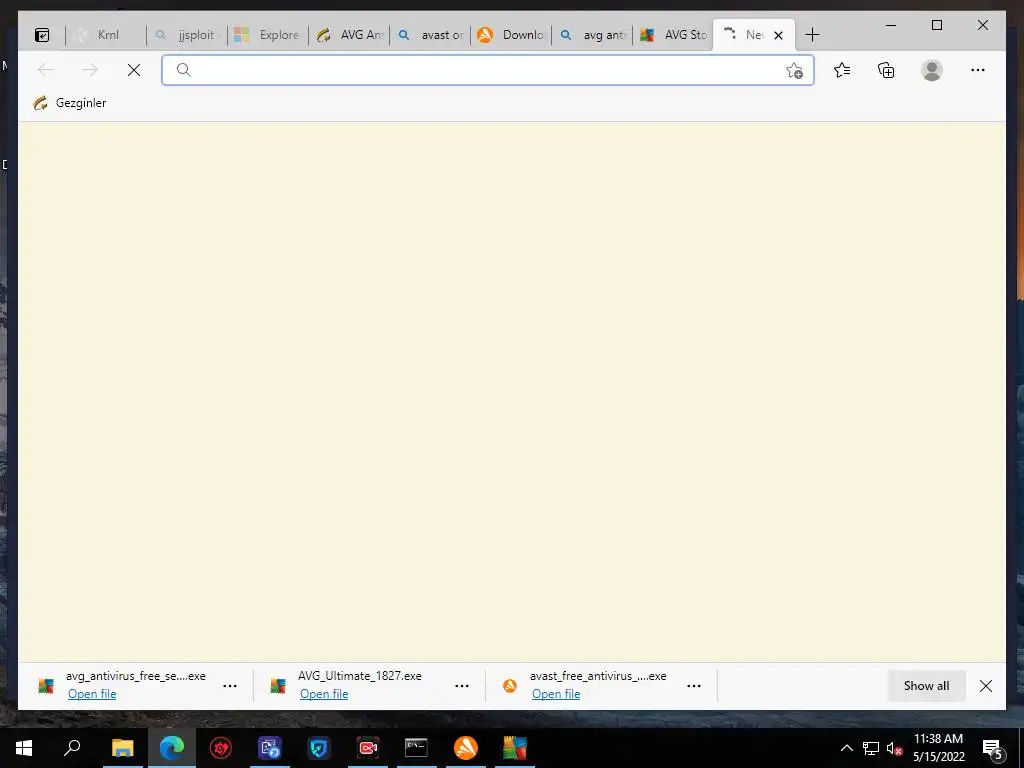Open options for AVG_Ultimate_1827.exe download

[462, 686]
